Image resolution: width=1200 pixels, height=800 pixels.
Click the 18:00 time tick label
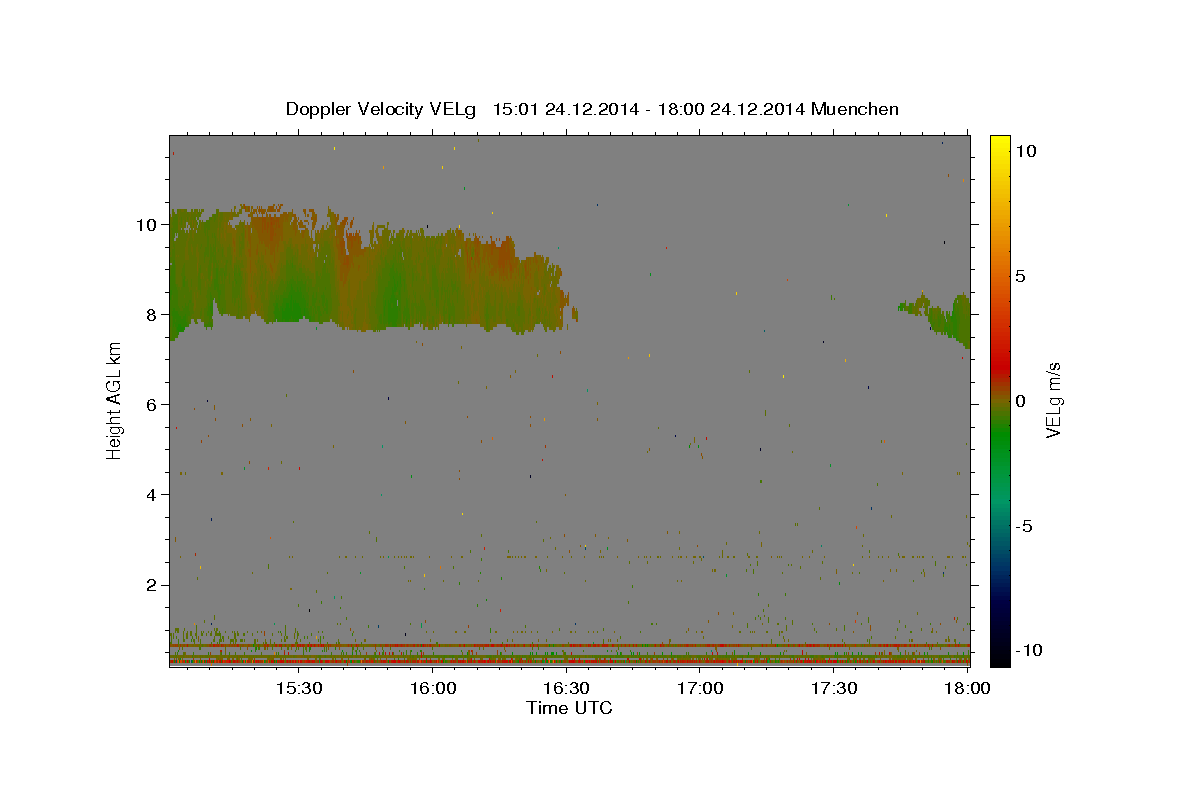(x=967, y=688)
